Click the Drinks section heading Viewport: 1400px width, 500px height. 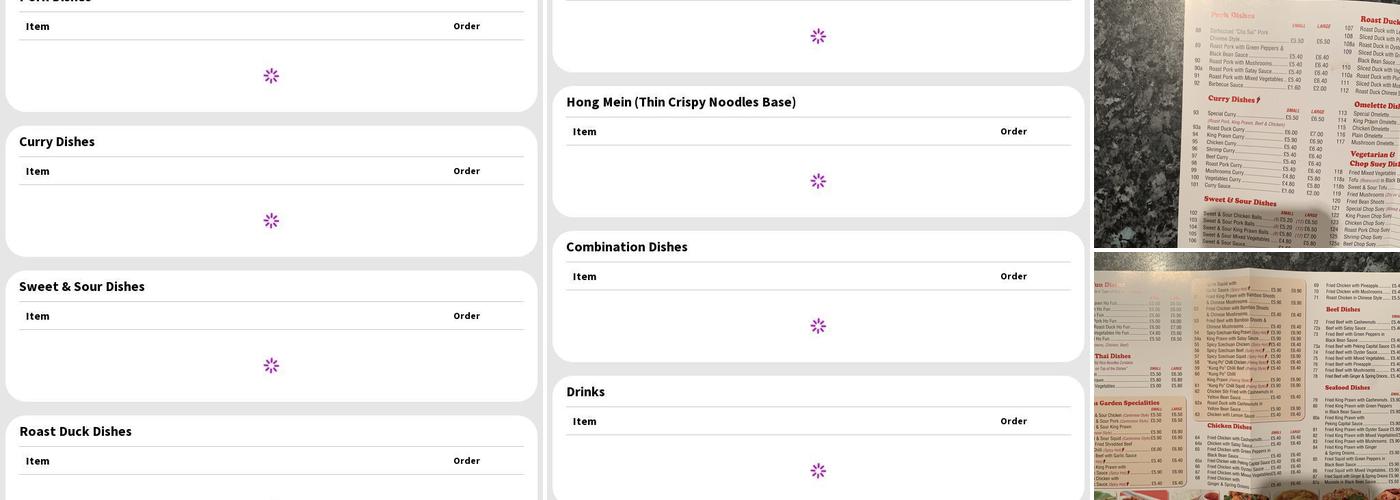coord(585,392)
